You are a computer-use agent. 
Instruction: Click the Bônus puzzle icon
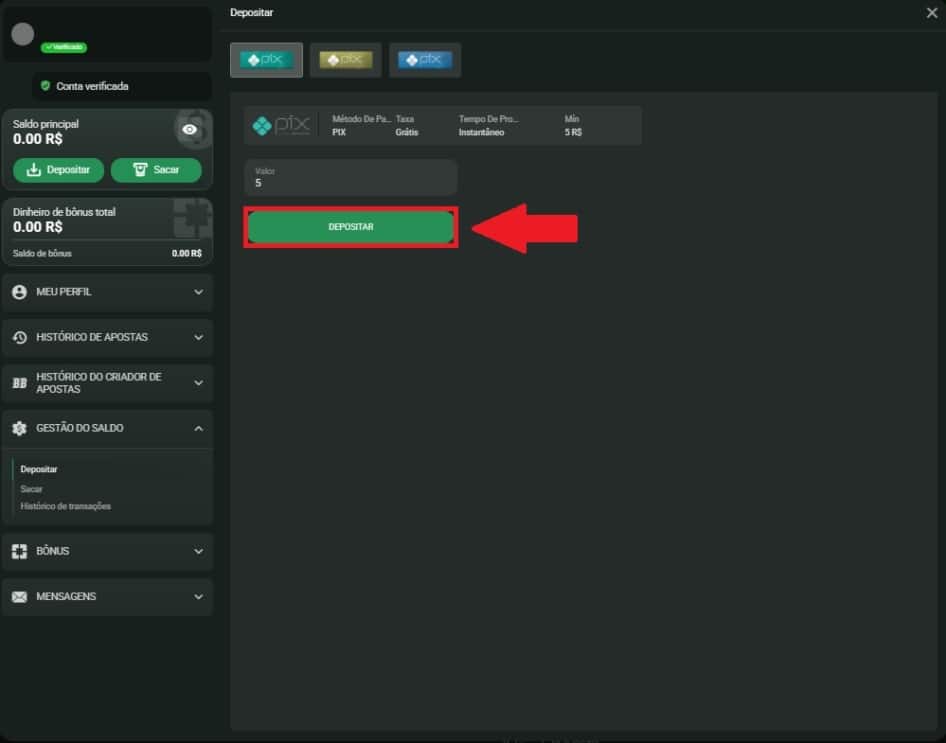19,551
